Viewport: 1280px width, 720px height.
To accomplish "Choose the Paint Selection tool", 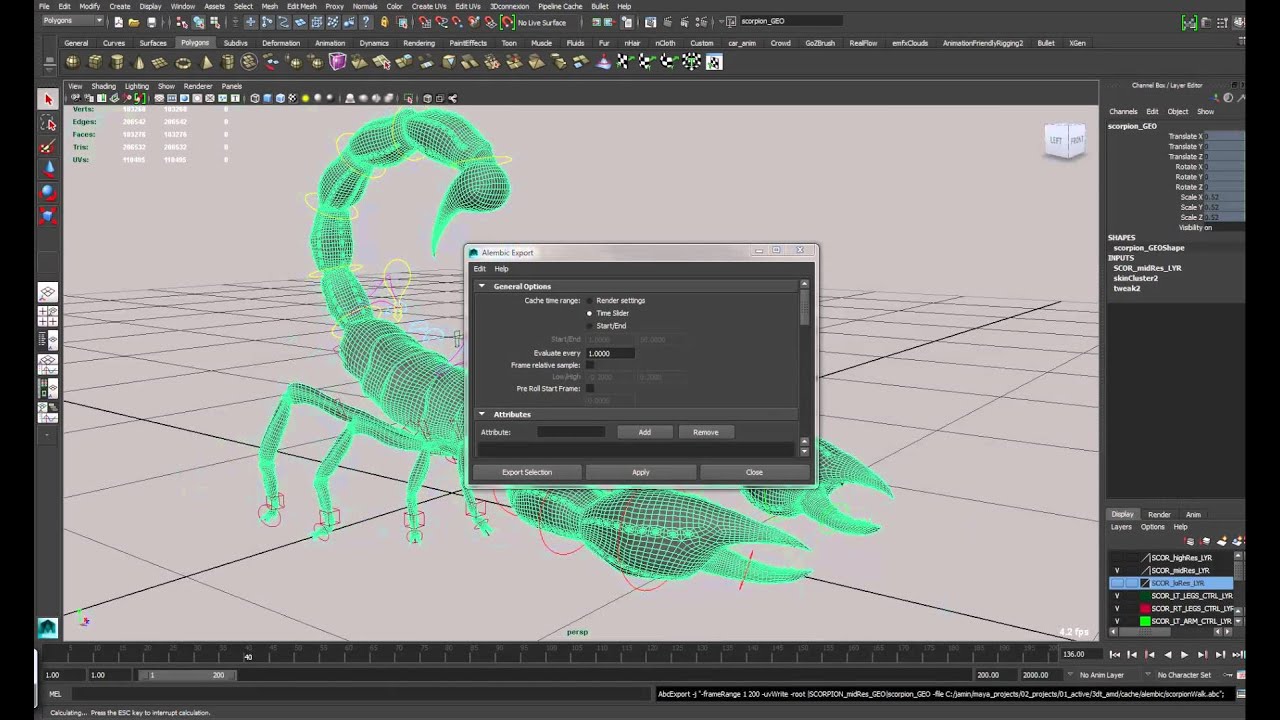I will coord(48,146).
